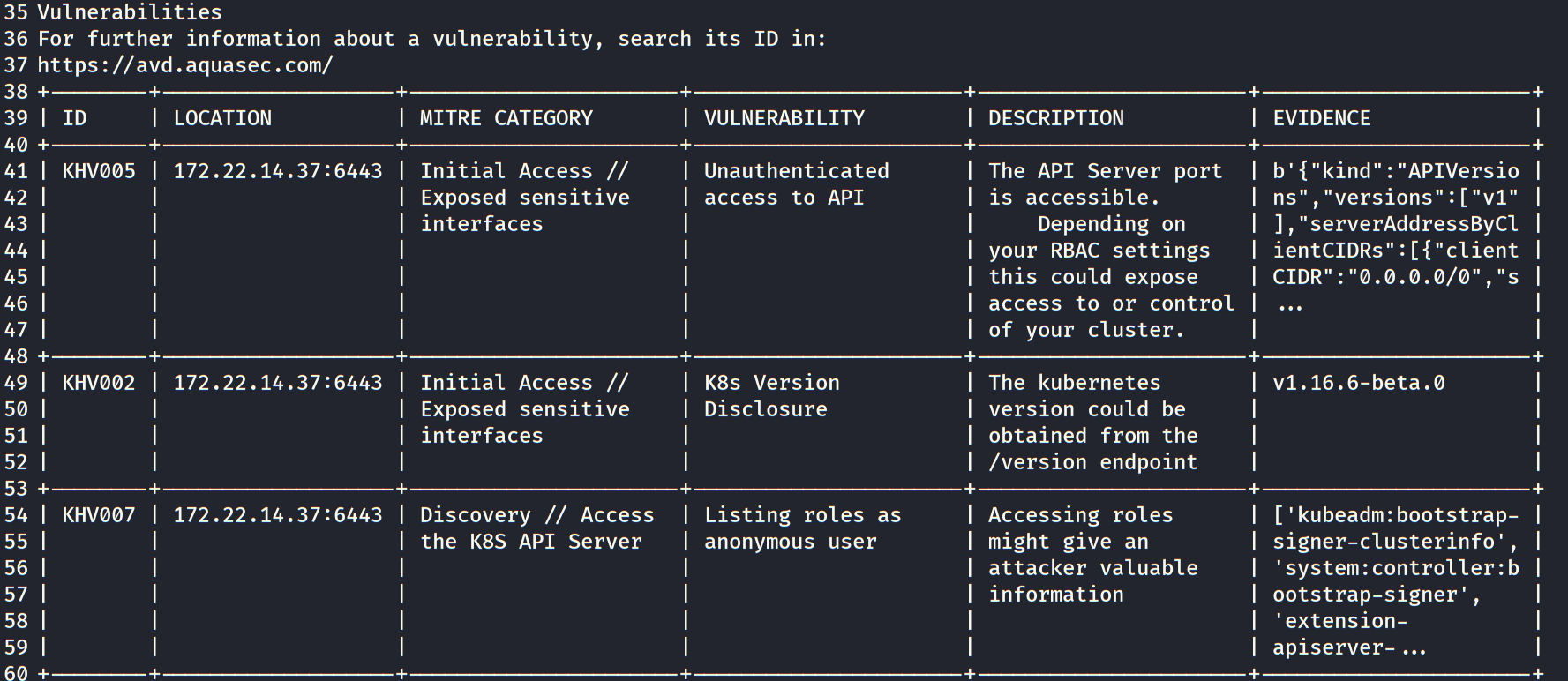Click the ID column header
Screen dimensions: 1568x681
(x=74, y=118)
